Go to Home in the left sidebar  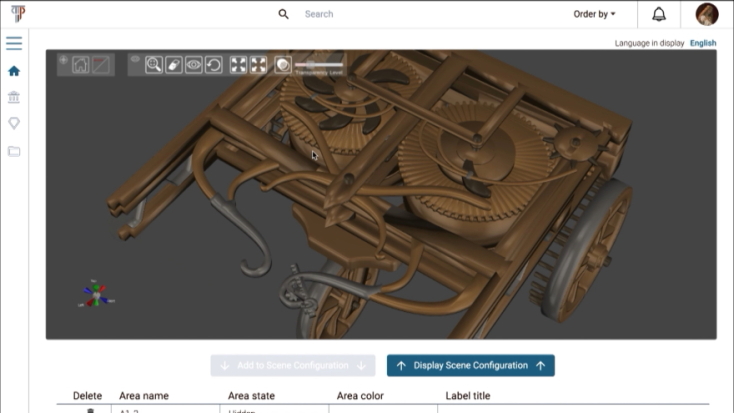[14, 71]
